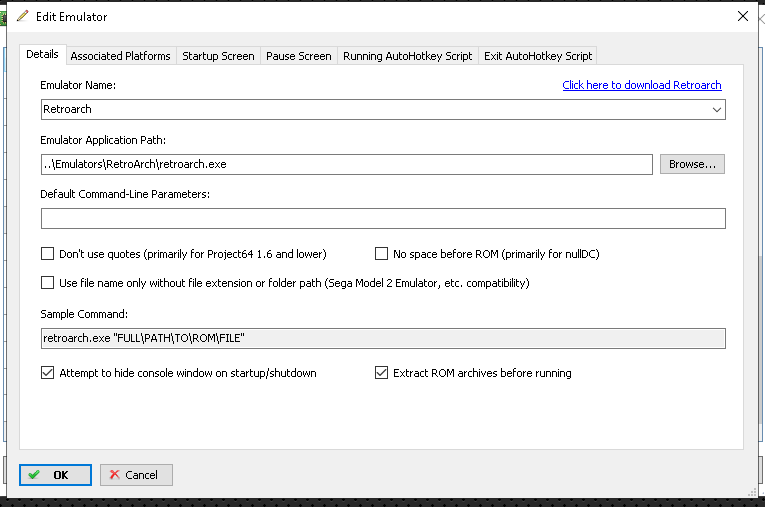The image size is (765, 507).
Task: Enable Use file name only checkbox
Action: (x=47, y=283)
